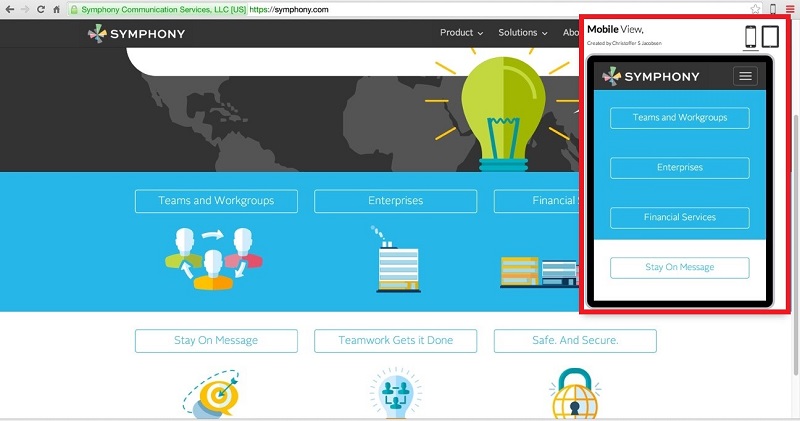Image resolution: width=800 pixels, height=421 pixels.
Task: Click the Mobile View extension phone icon in toolbar
Action: [x=773, y=9]
